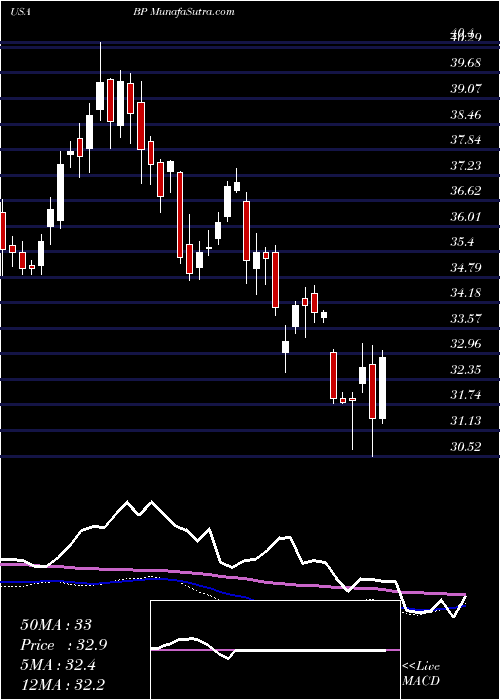Click the '12MA : 32.2' indicator text

pyautogui.click(x=64, y=684)
